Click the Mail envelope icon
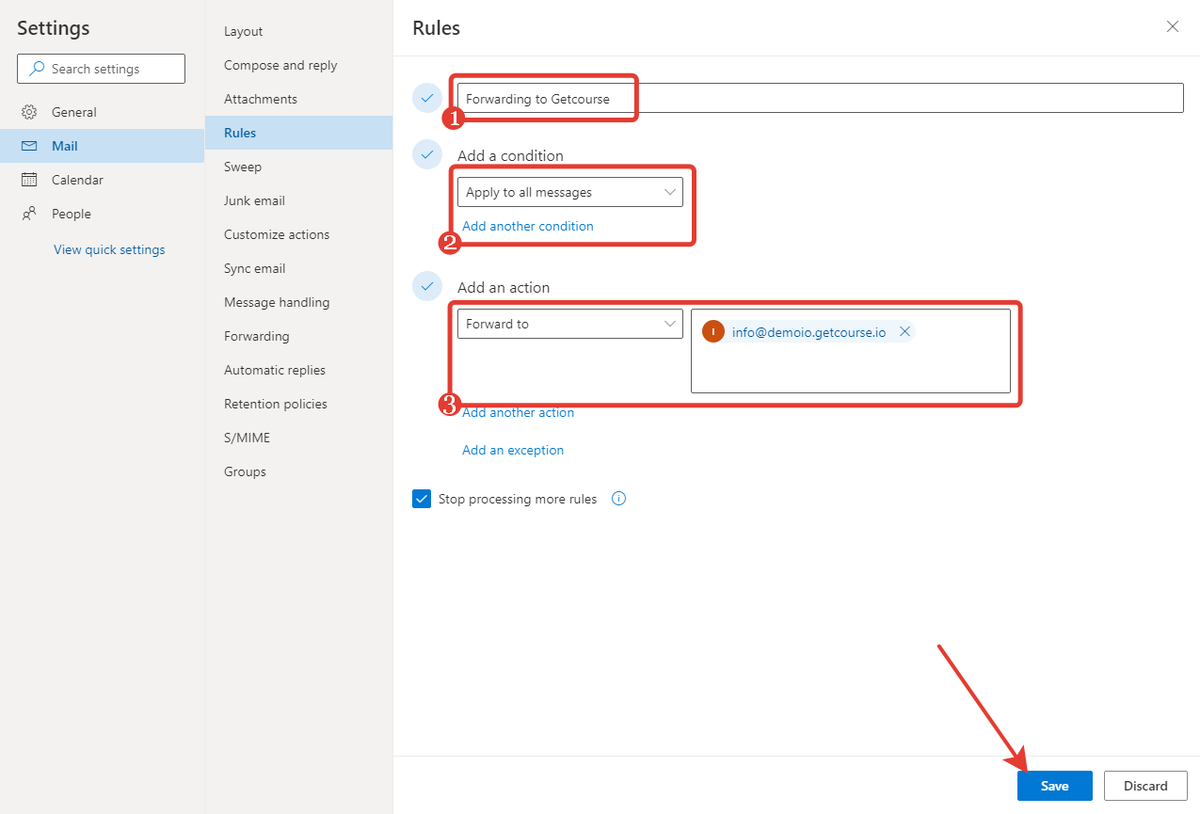1200x814 pixels. [30, 146]
